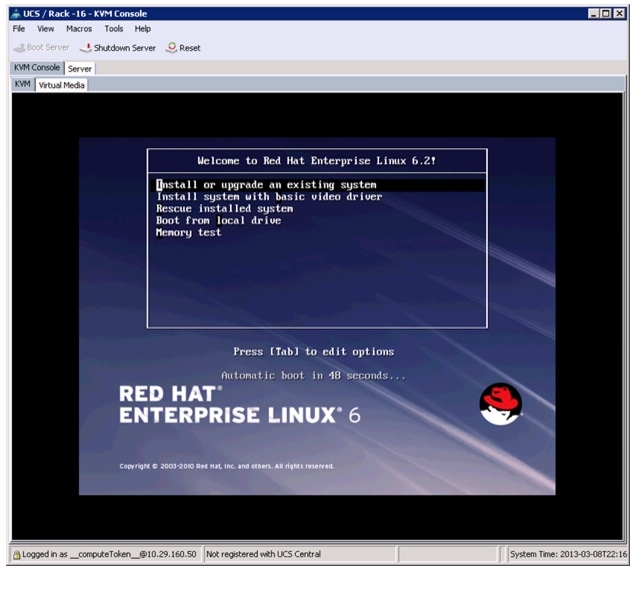Click the Boot Server label
634x594 pixels.
(x=48, y=47)
